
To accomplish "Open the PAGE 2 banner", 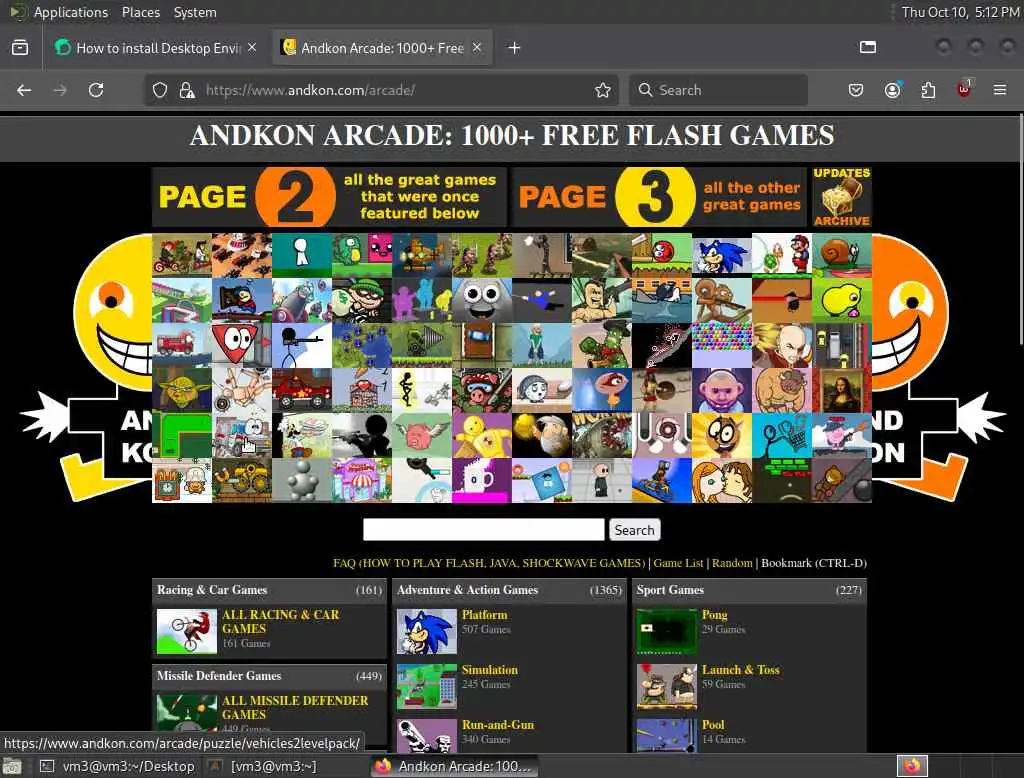I will point(329,197).
